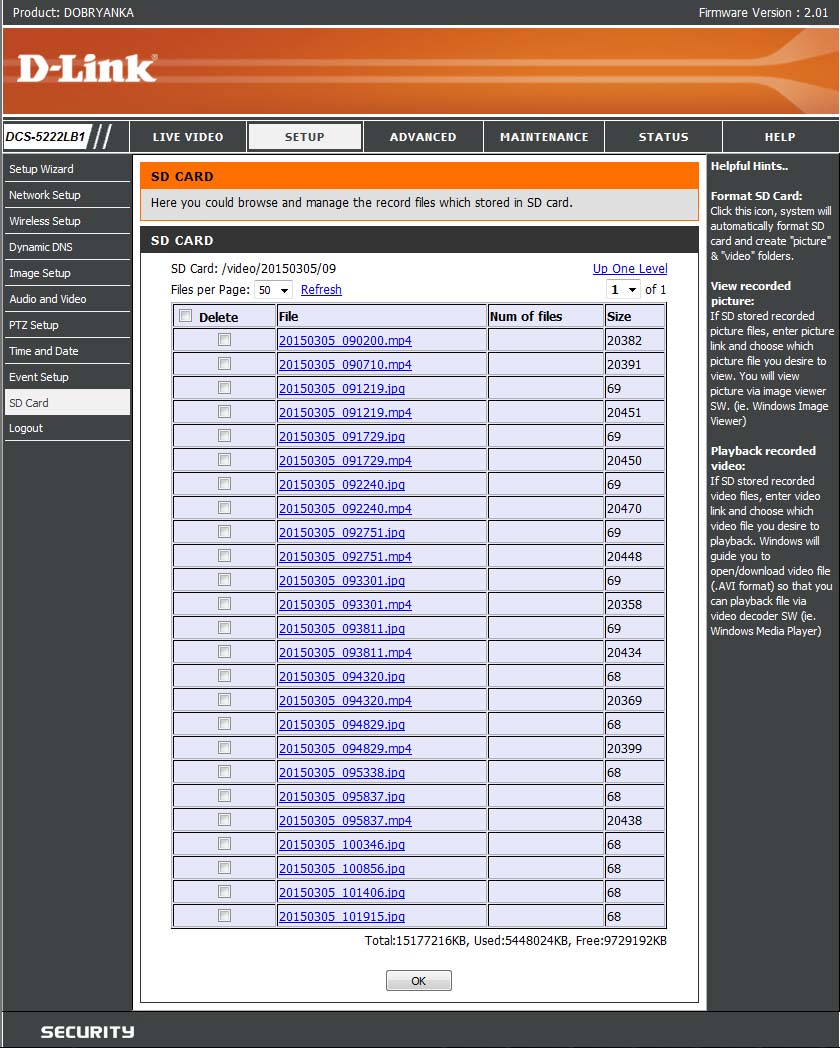Open the Advanced tab
The image size is (840, 1048).
click(423, 137)
